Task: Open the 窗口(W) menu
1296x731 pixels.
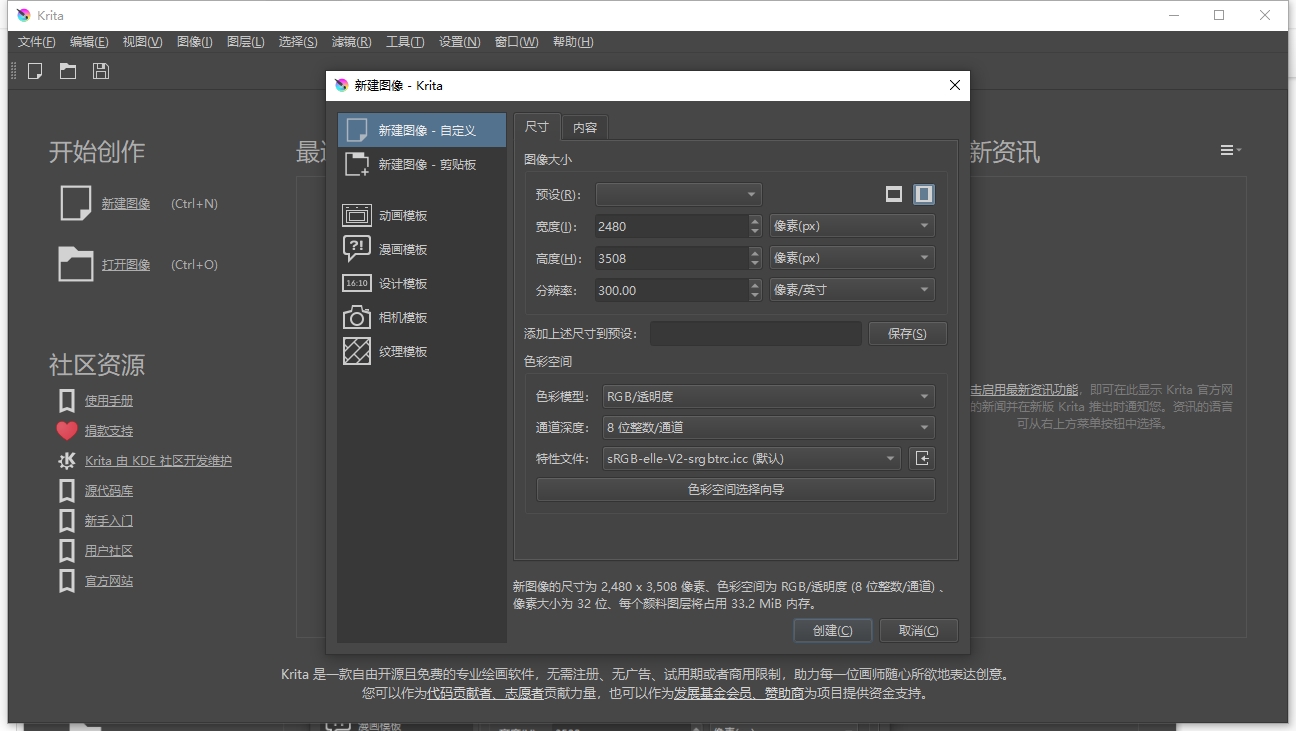Action: click(x=516, y=42)
